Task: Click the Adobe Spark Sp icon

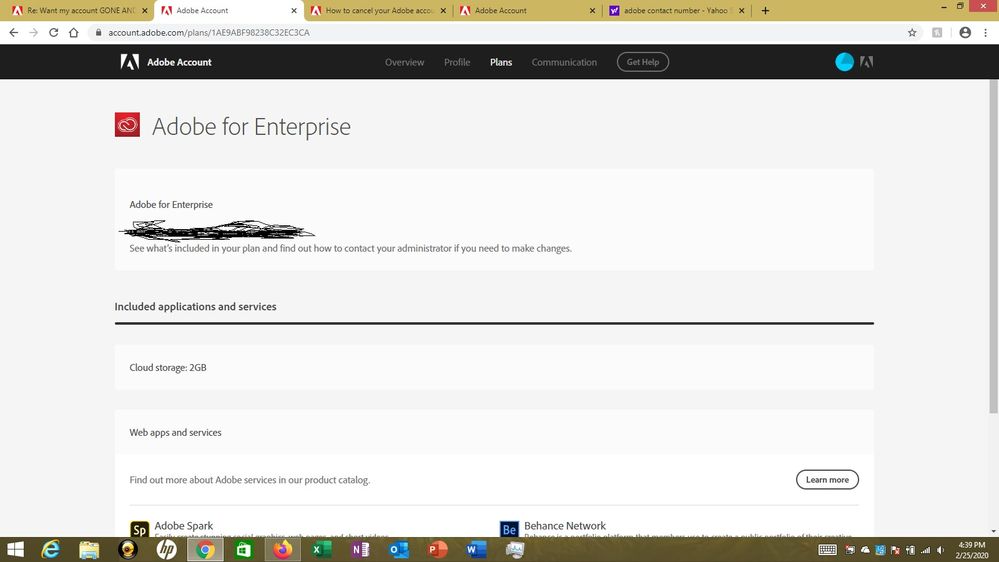Action: (x=139, y=529)
